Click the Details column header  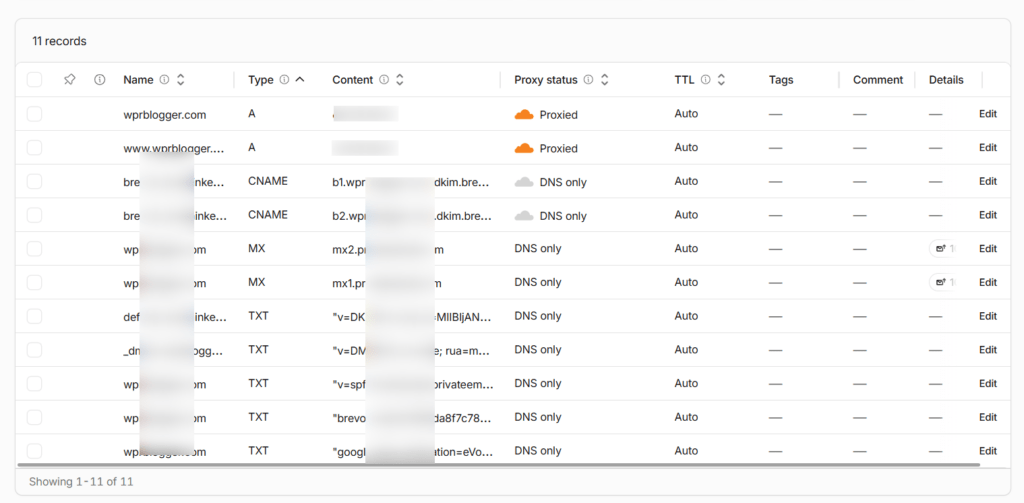[x=946, y=80]
